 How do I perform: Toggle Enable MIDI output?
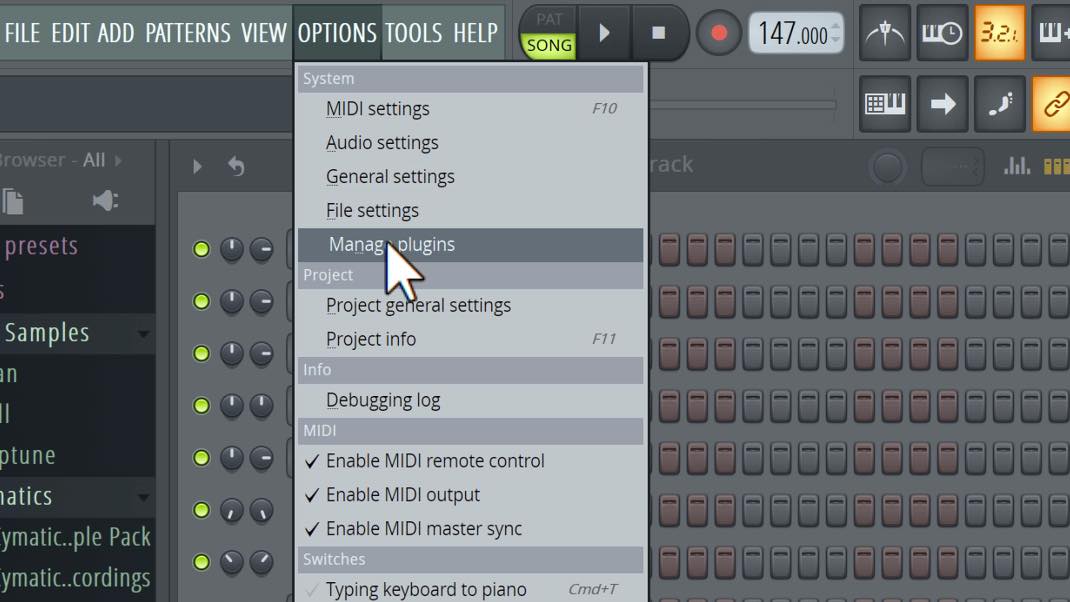(470, 495)
